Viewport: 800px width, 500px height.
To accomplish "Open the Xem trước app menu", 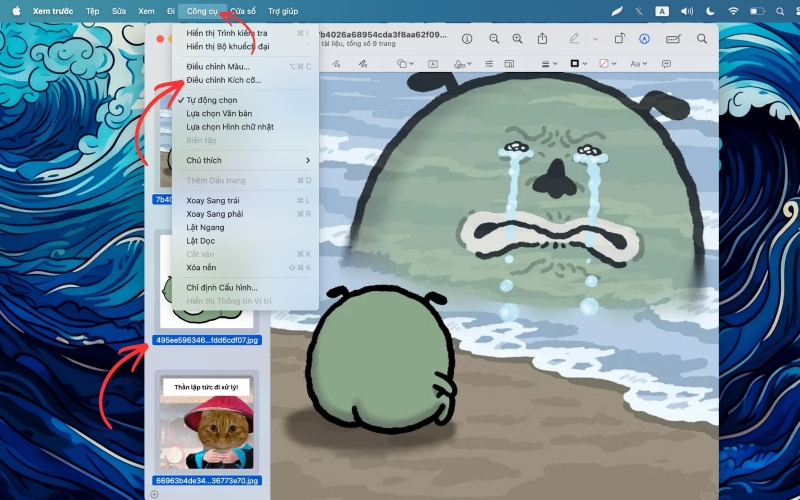I will click(53, 11).
